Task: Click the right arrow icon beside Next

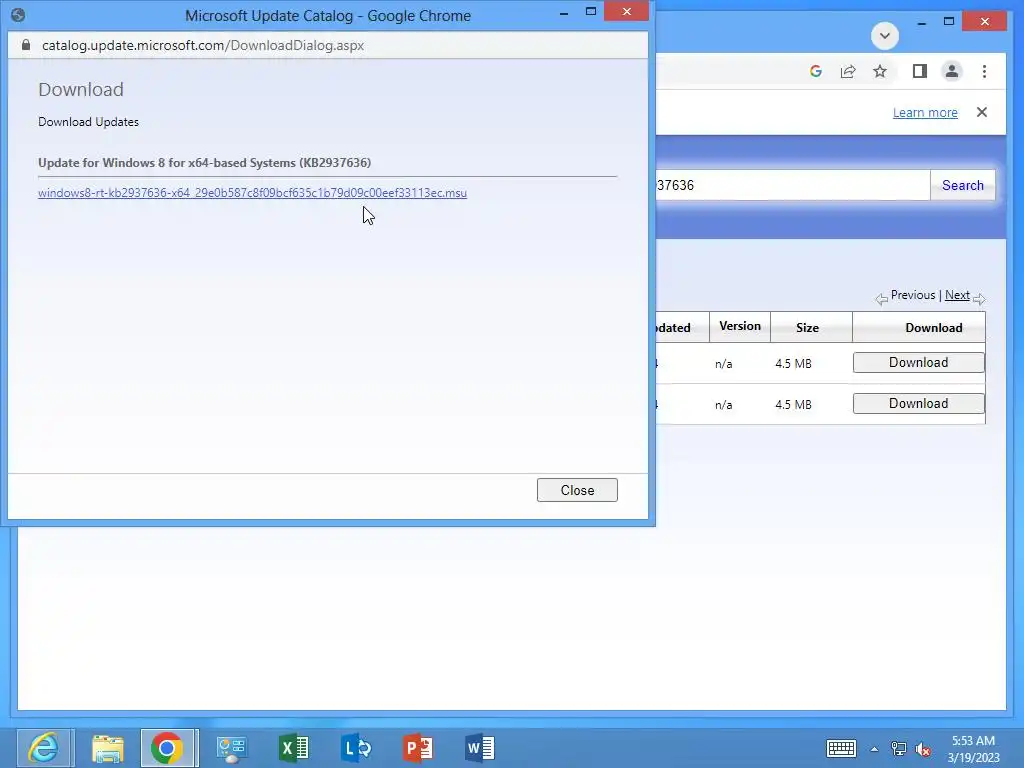Action: [979, 299]
